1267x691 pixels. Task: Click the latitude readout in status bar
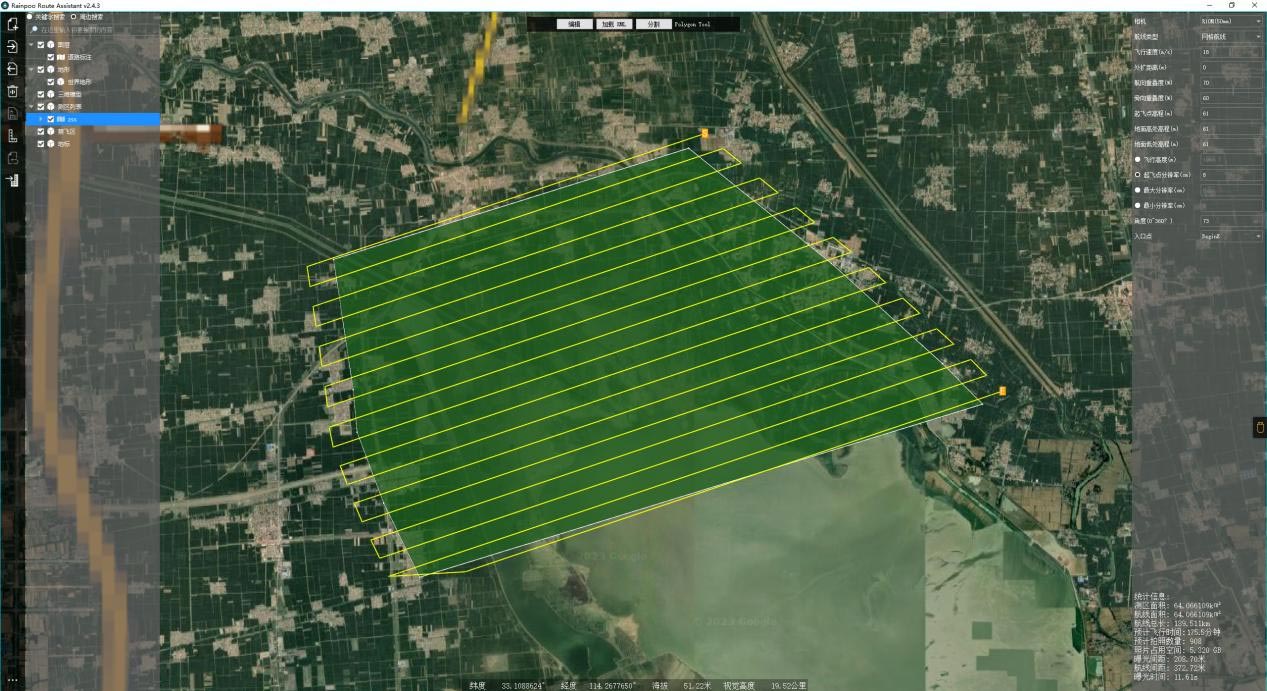pos(509,686)
